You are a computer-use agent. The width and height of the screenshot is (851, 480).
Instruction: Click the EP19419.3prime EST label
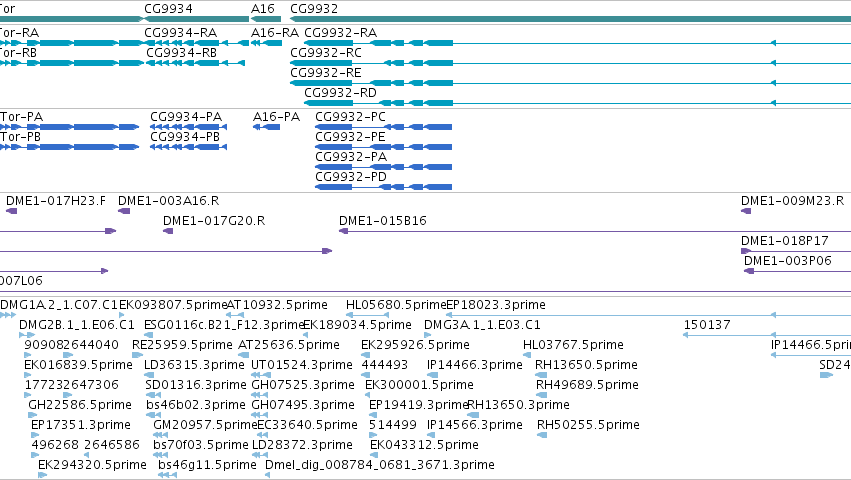click(418, 406)
